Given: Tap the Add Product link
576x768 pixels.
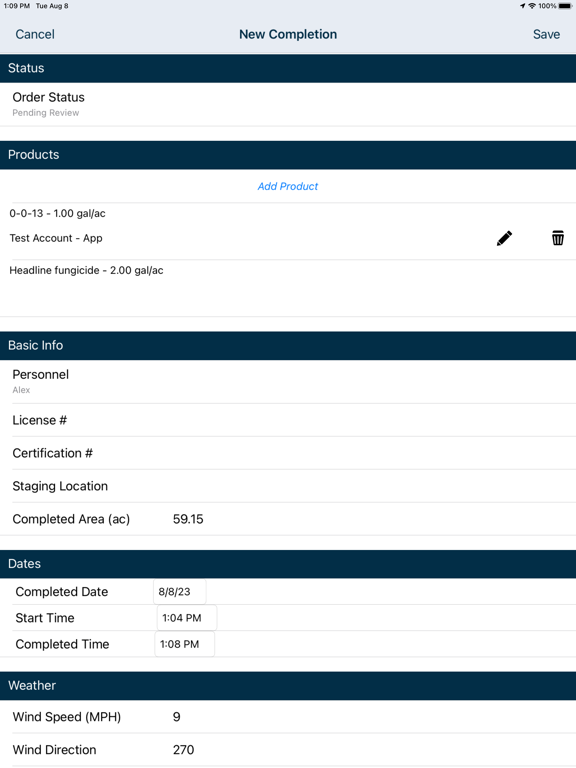Looking at the screenshot, I should [x=288, y=186].
